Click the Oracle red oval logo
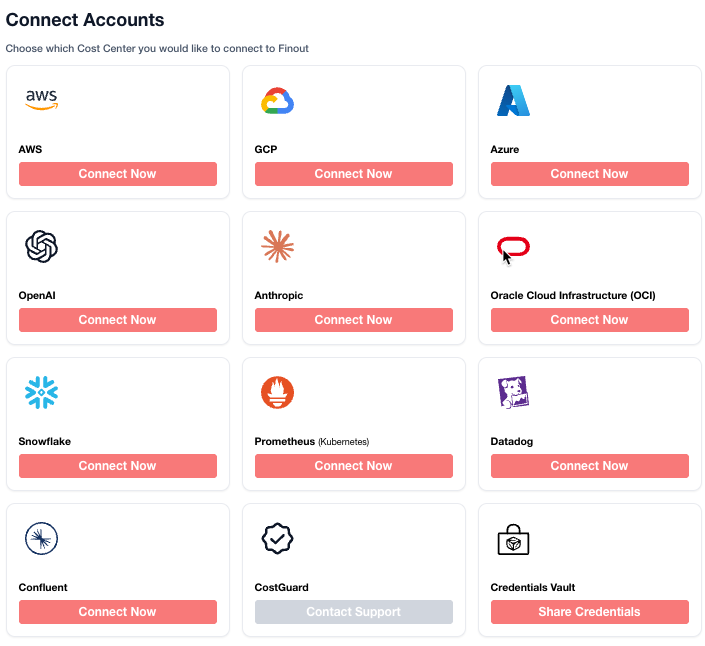Screen dimensions: 705x646 pyautogui.click(x=513, y=246)
